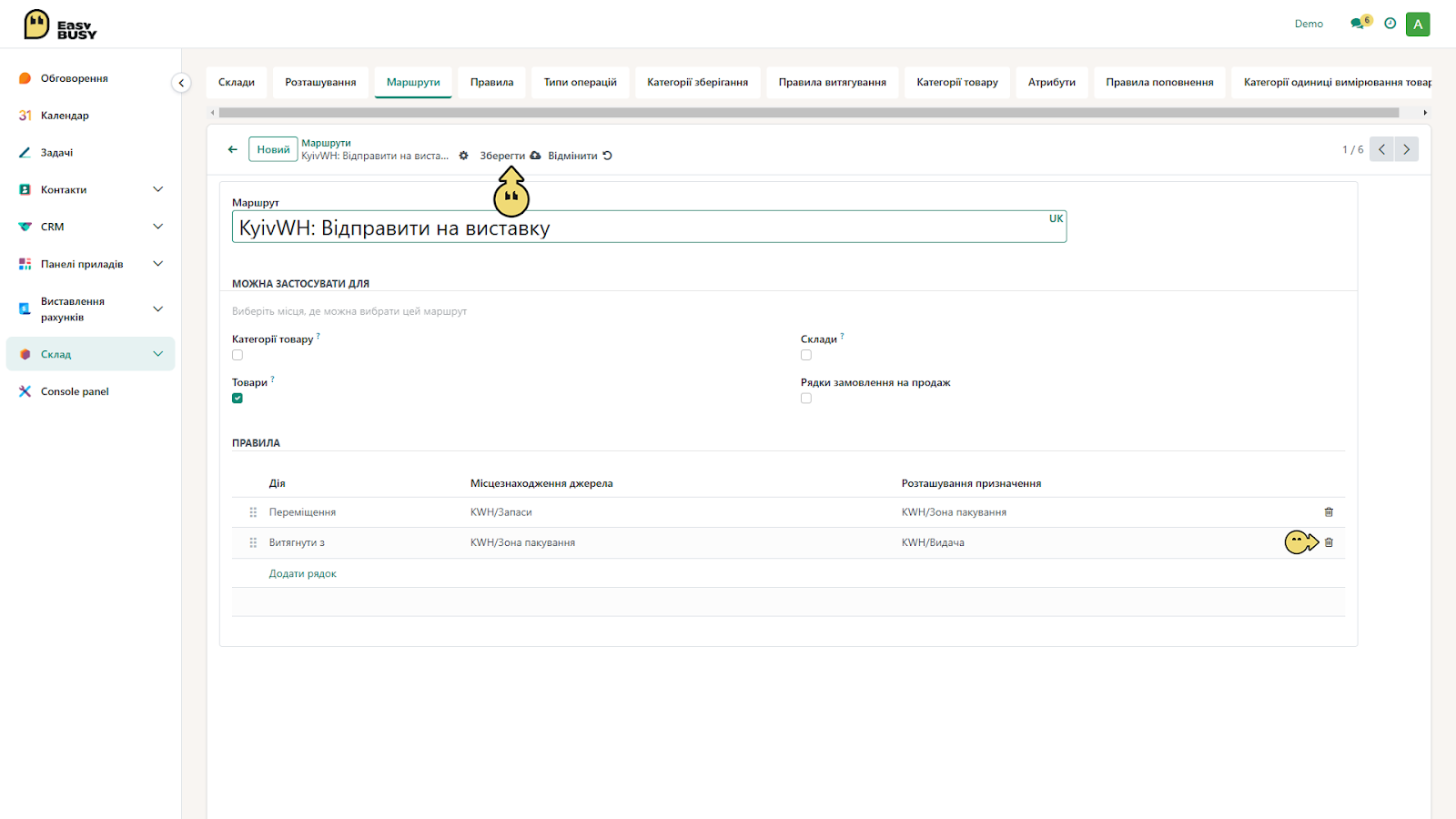1456x819 pixels.
Task: Click the Дія column header
Action: [277, 483]
